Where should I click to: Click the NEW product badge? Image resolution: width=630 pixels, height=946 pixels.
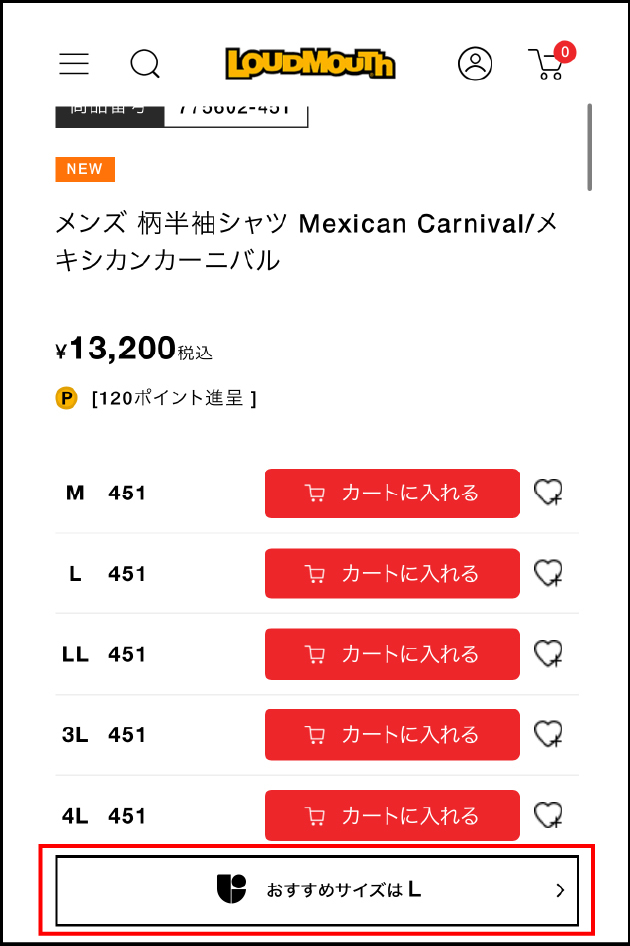pyautogui.click(x=85, y=169)
